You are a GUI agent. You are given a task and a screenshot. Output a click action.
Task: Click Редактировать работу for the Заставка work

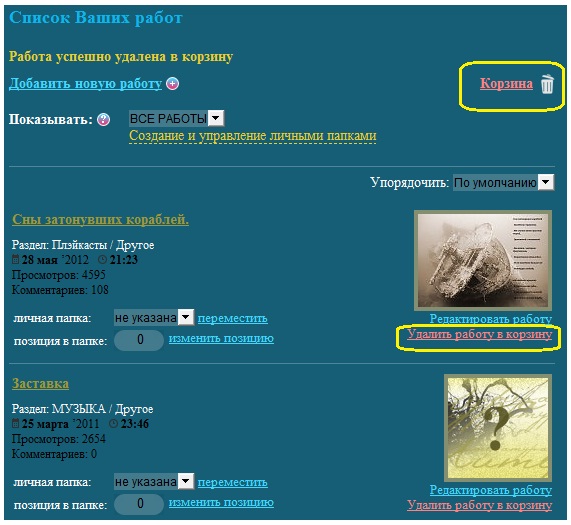(x=491, y=490)
